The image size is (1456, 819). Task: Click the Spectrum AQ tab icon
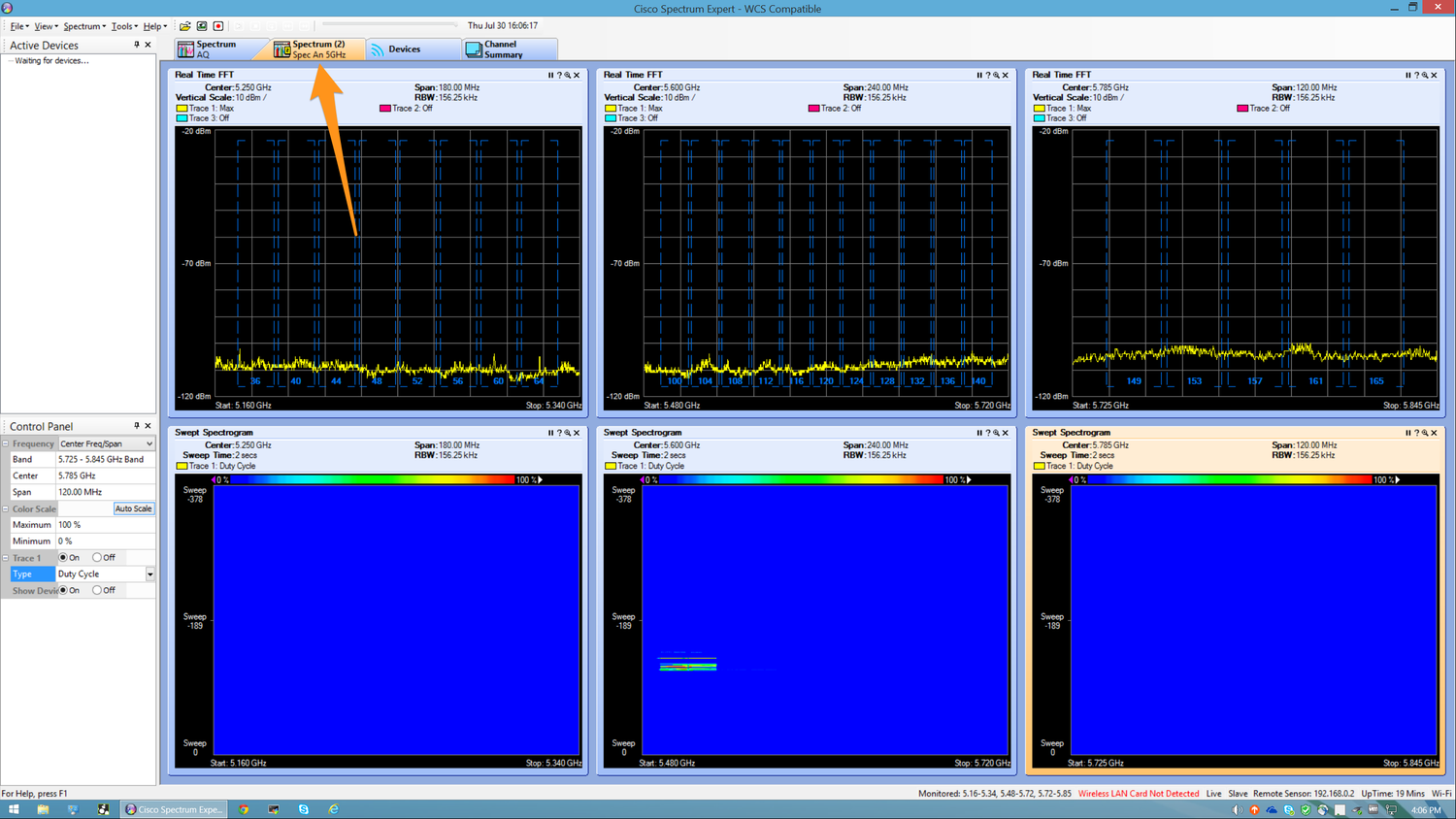[x=185, y=49]
